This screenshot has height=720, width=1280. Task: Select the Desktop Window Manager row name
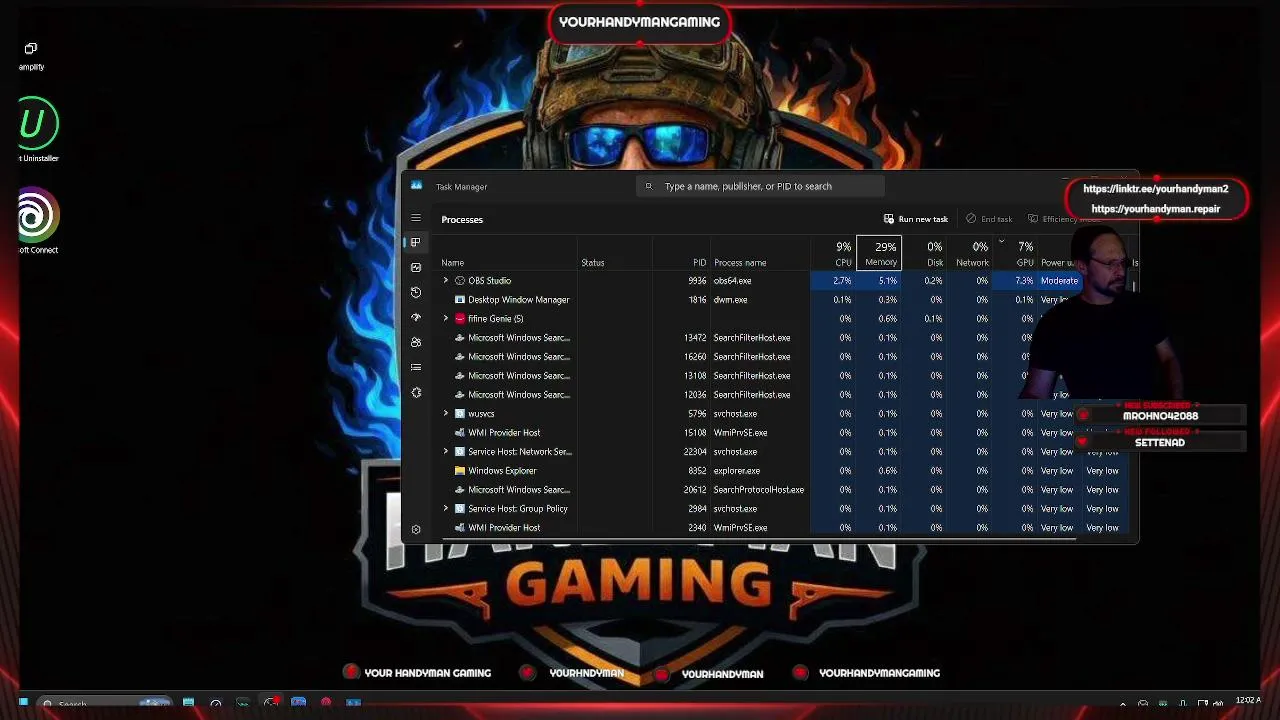tap(519, 299)
